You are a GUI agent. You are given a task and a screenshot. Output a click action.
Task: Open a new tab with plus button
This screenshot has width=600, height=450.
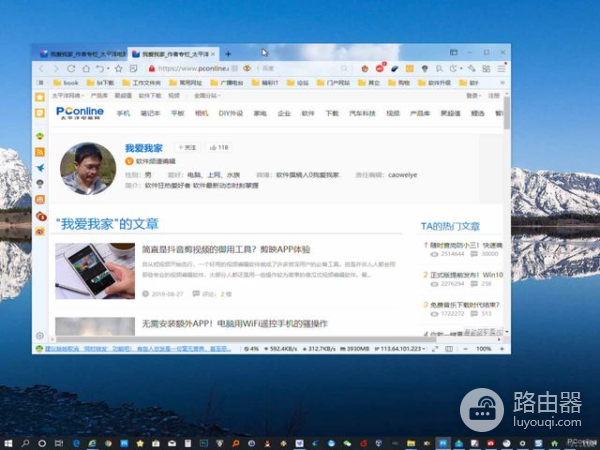coord(228,54)
